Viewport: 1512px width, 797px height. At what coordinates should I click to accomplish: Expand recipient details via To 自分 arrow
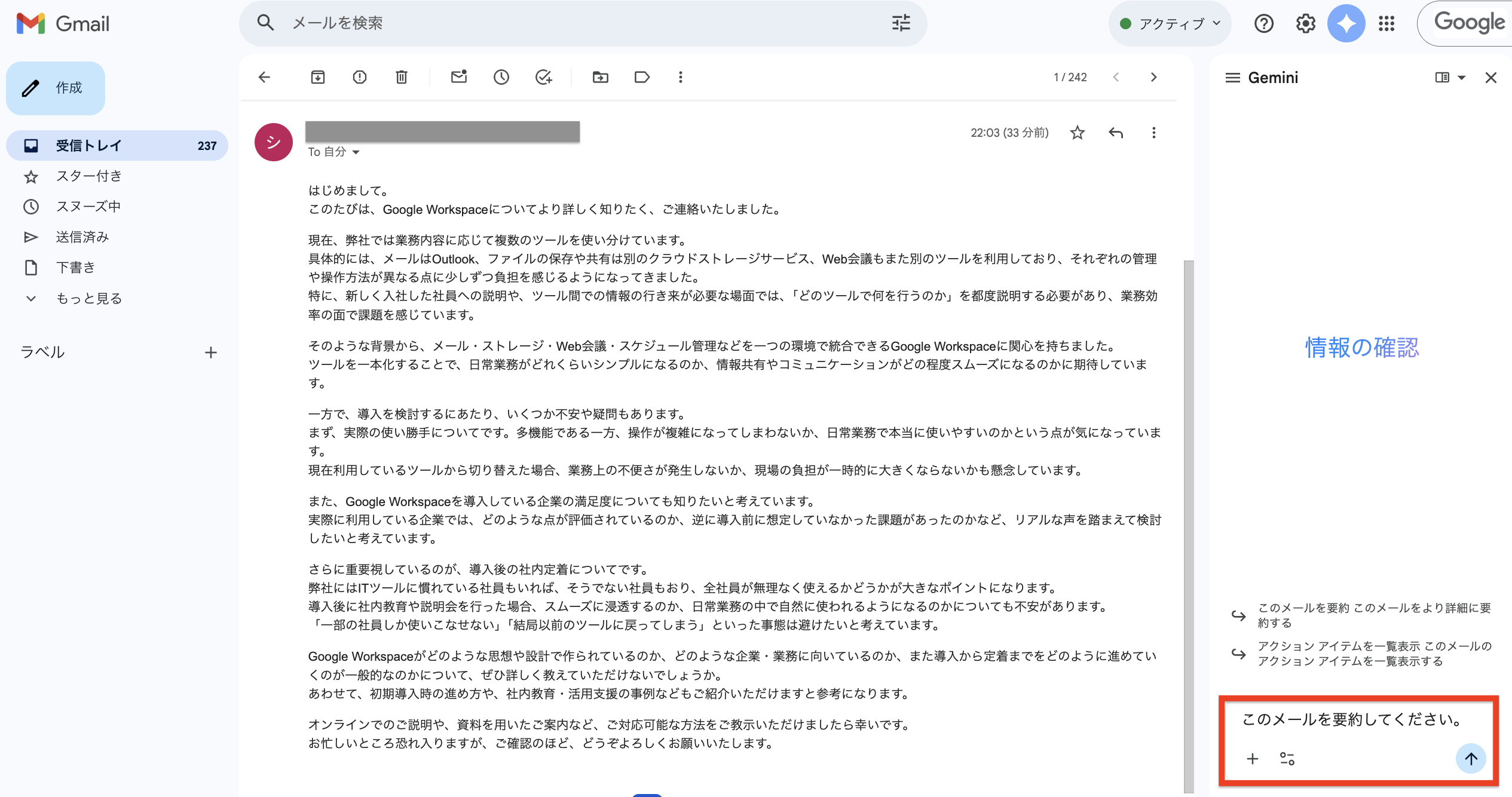(x=356, y=152)
